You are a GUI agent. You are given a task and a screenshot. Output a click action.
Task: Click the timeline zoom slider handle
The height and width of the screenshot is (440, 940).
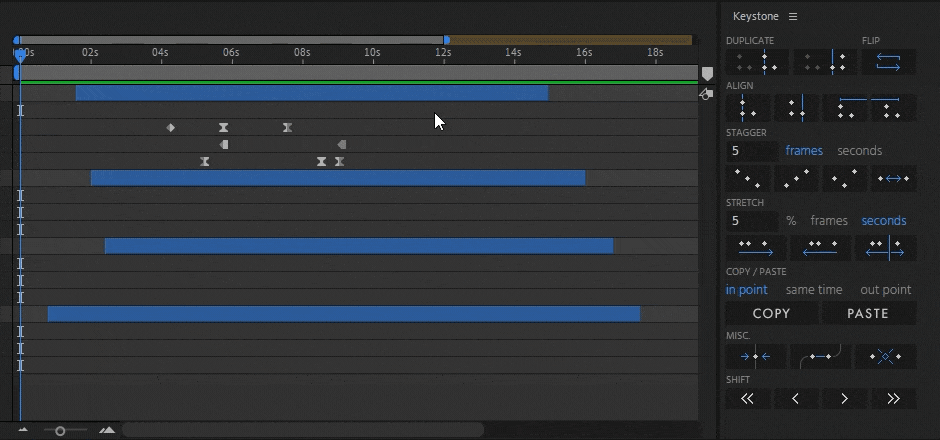tap(60, 431)
